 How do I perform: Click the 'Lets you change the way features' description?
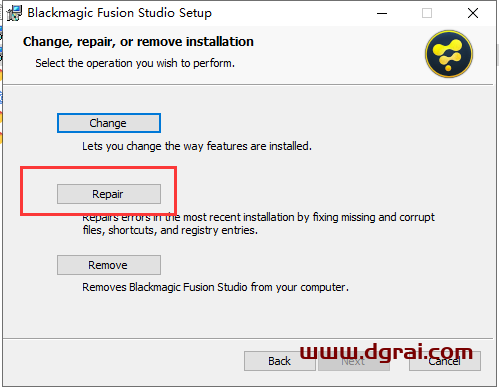197,146
